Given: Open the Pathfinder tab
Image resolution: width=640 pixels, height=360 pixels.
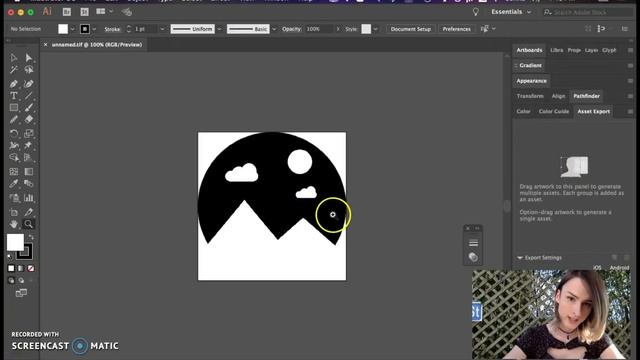Looking at the screenshot, I should tap(587, 96).
